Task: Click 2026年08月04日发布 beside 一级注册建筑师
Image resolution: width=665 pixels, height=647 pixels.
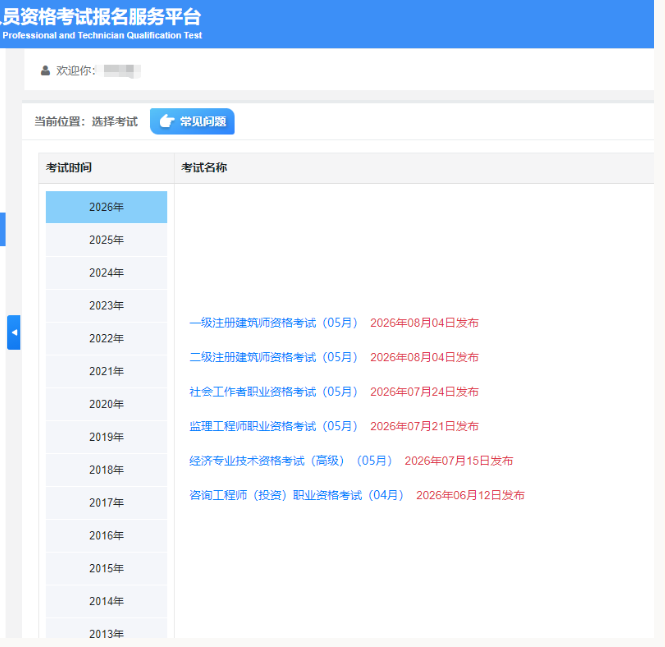Action: click(x=425, y=323)
